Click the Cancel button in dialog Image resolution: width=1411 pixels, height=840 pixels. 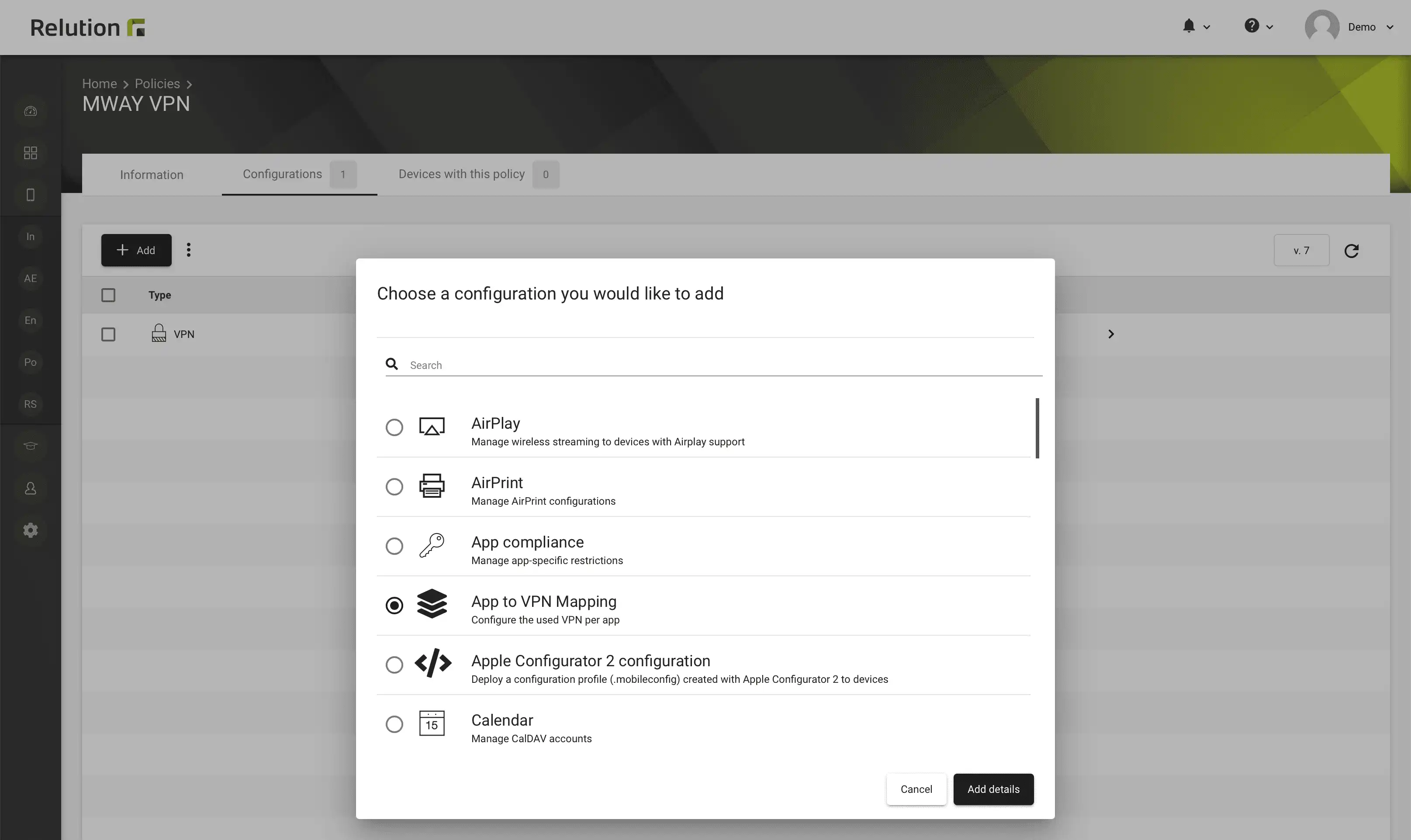[x=916, y=789]
